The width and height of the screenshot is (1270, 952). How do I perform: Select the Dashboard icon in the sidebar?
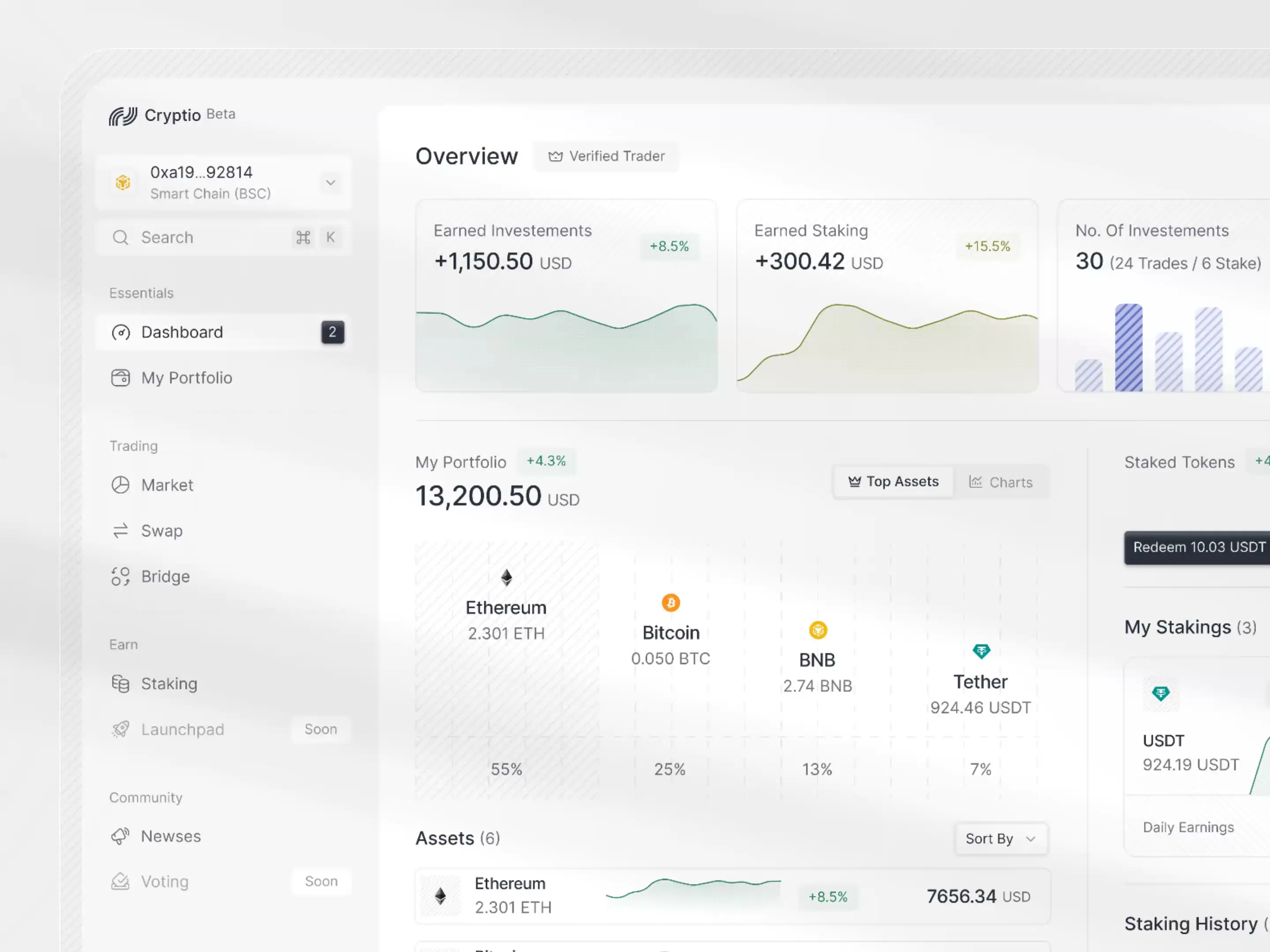[x=121, y=332]
